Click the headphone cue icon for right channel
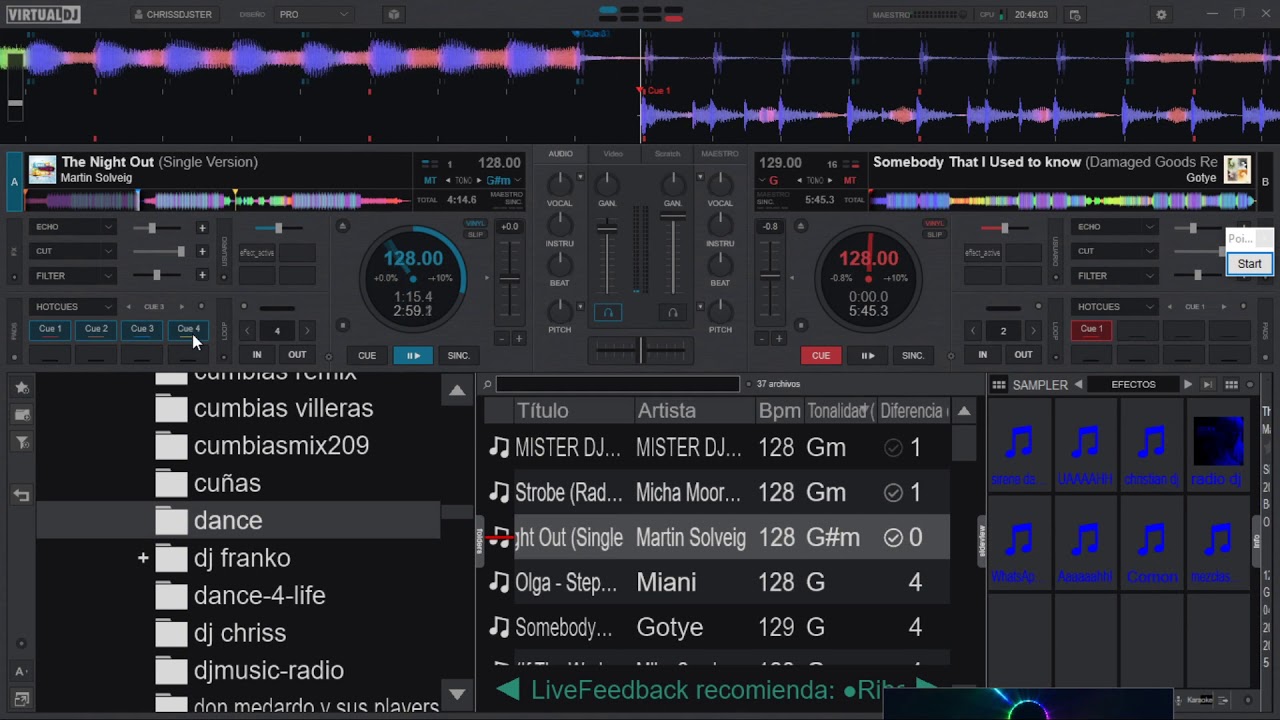1280x720 pixels. 672,312
